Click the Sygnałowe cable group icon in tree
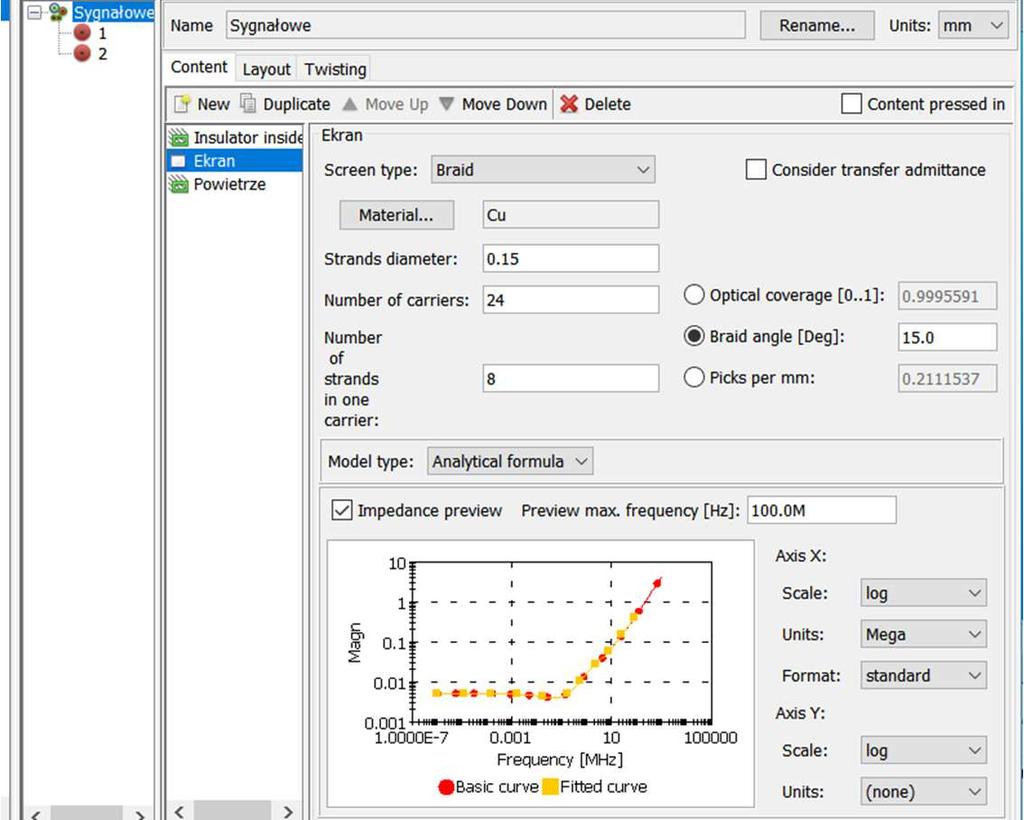The height and width of the screenshot is (820, 1024). coord(58,12)
